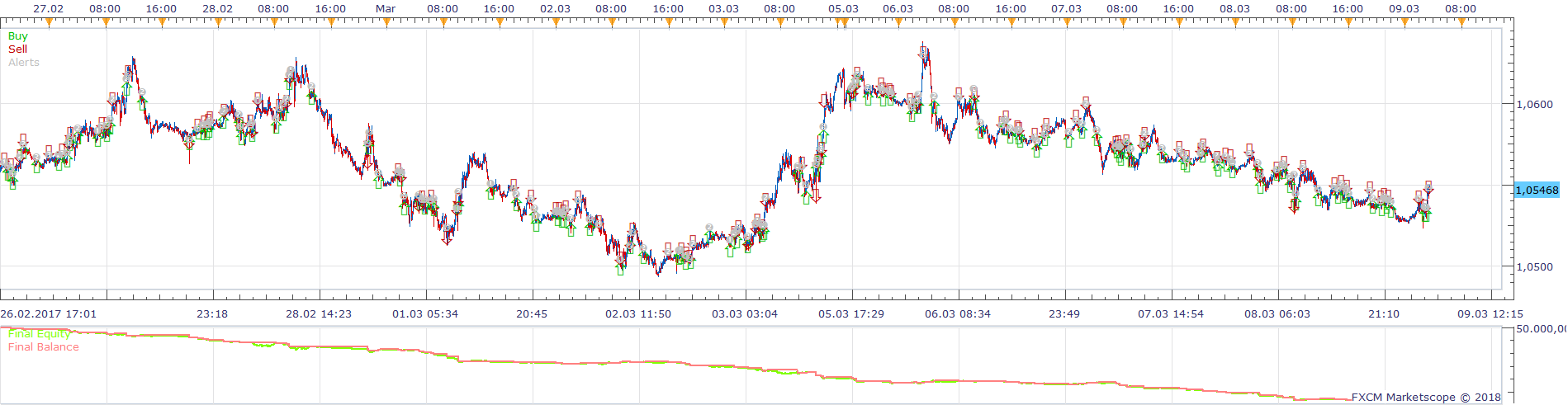This screenshot has width=1568, height=405.
Task: Click the Mar month label on top axis
Action: pyautogui.click(x=386, y=9)
